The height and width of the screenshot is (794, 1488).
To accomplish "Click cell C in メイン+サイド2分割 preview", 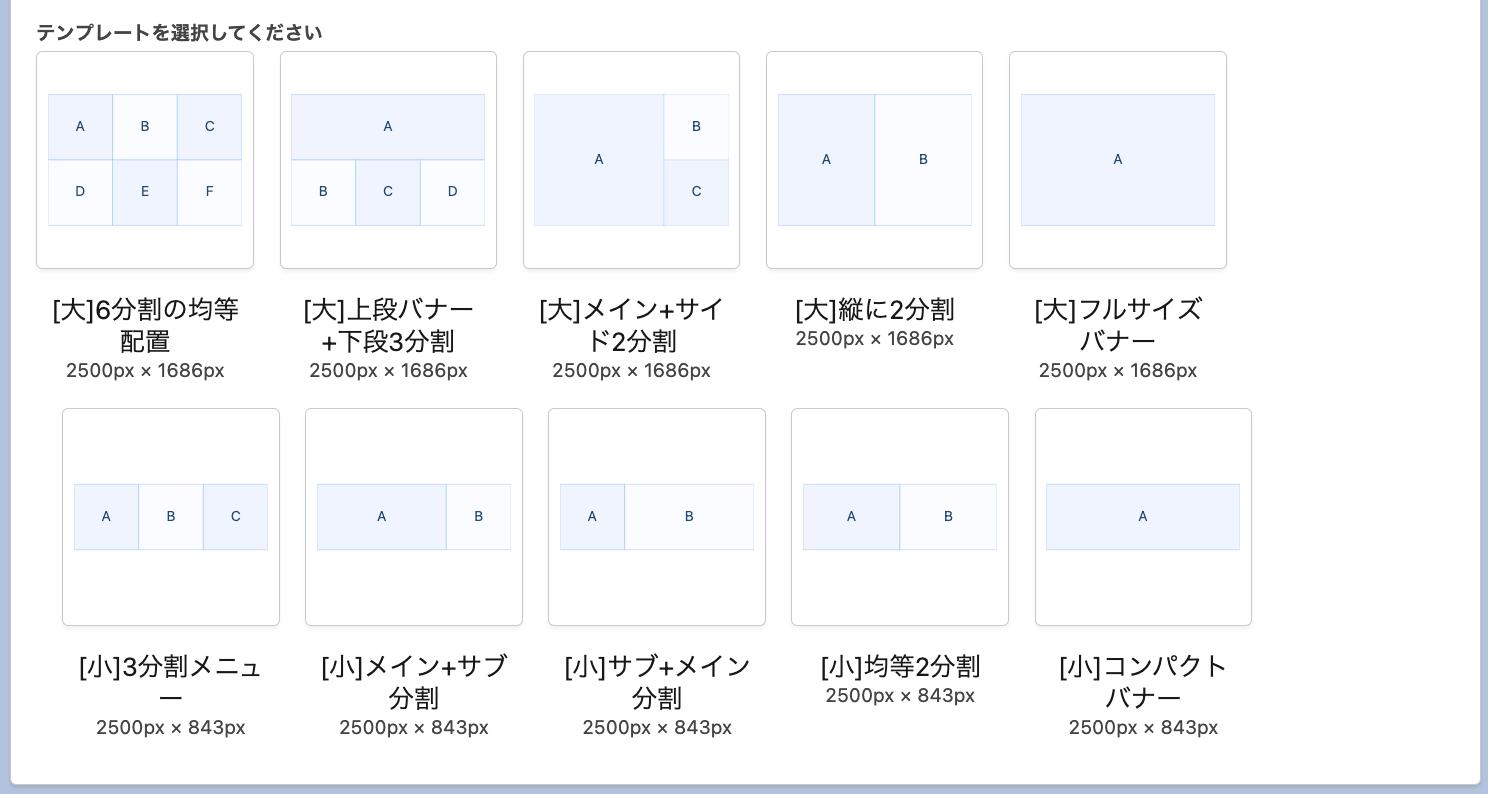I will pos(696,191).
